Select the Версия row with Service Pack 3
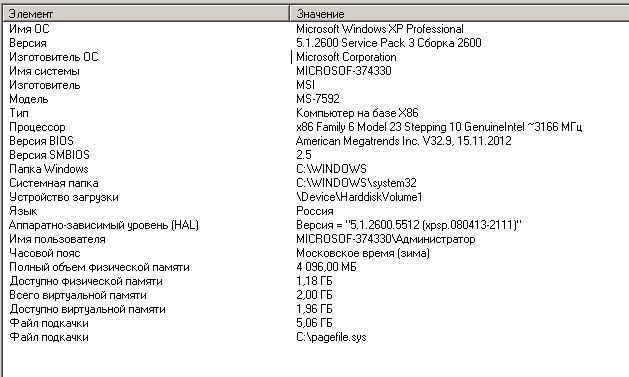 [x=316, y=43]
